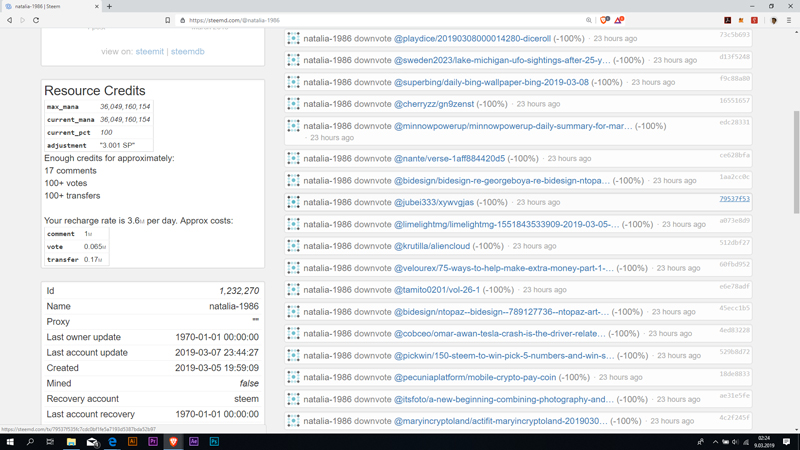Open the @velourex 75-ways-to-help link

pos(504,268)
